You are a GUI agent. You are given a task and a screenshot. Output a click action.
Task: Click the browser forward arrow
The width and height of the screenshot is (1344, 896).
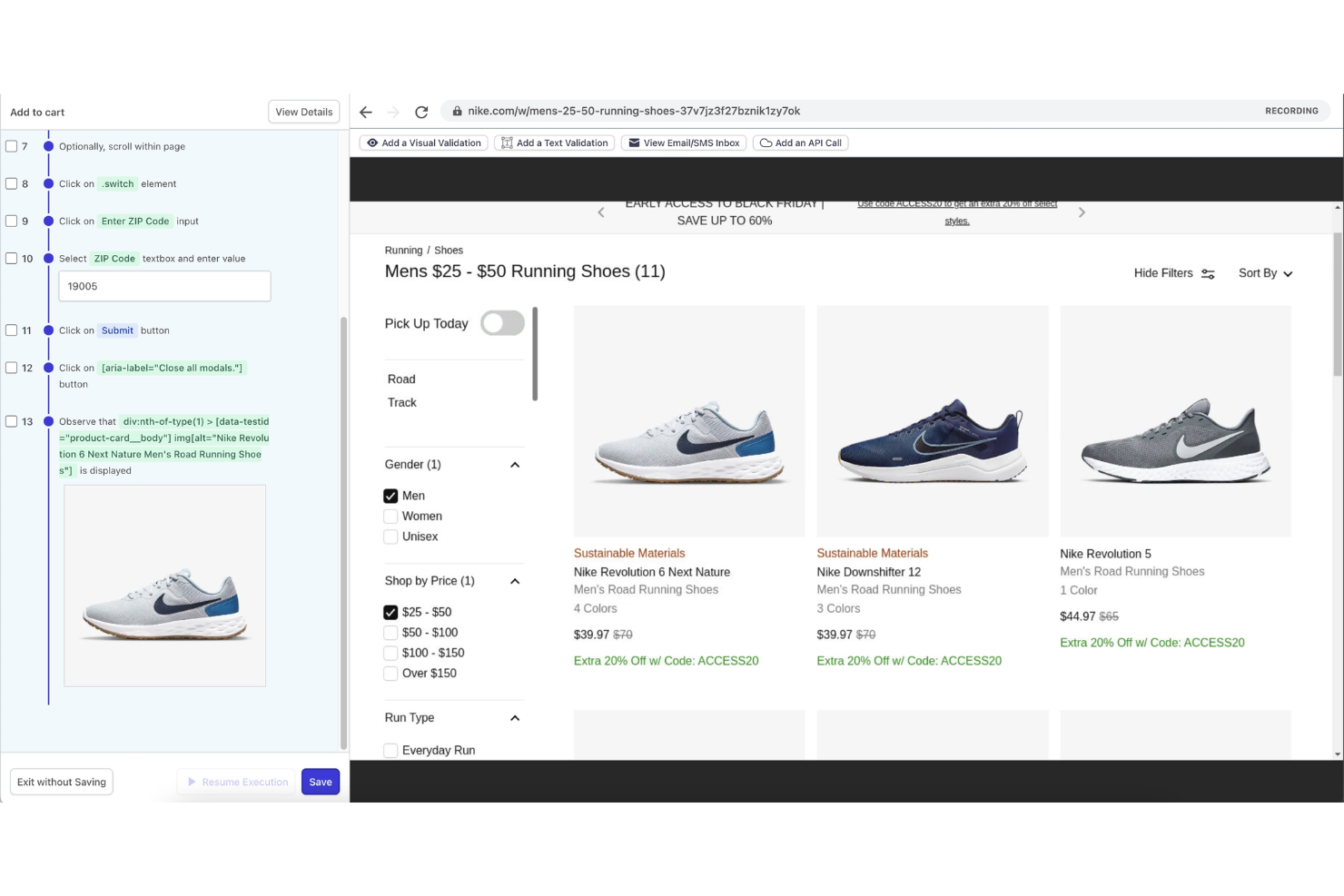click(393, 112)
